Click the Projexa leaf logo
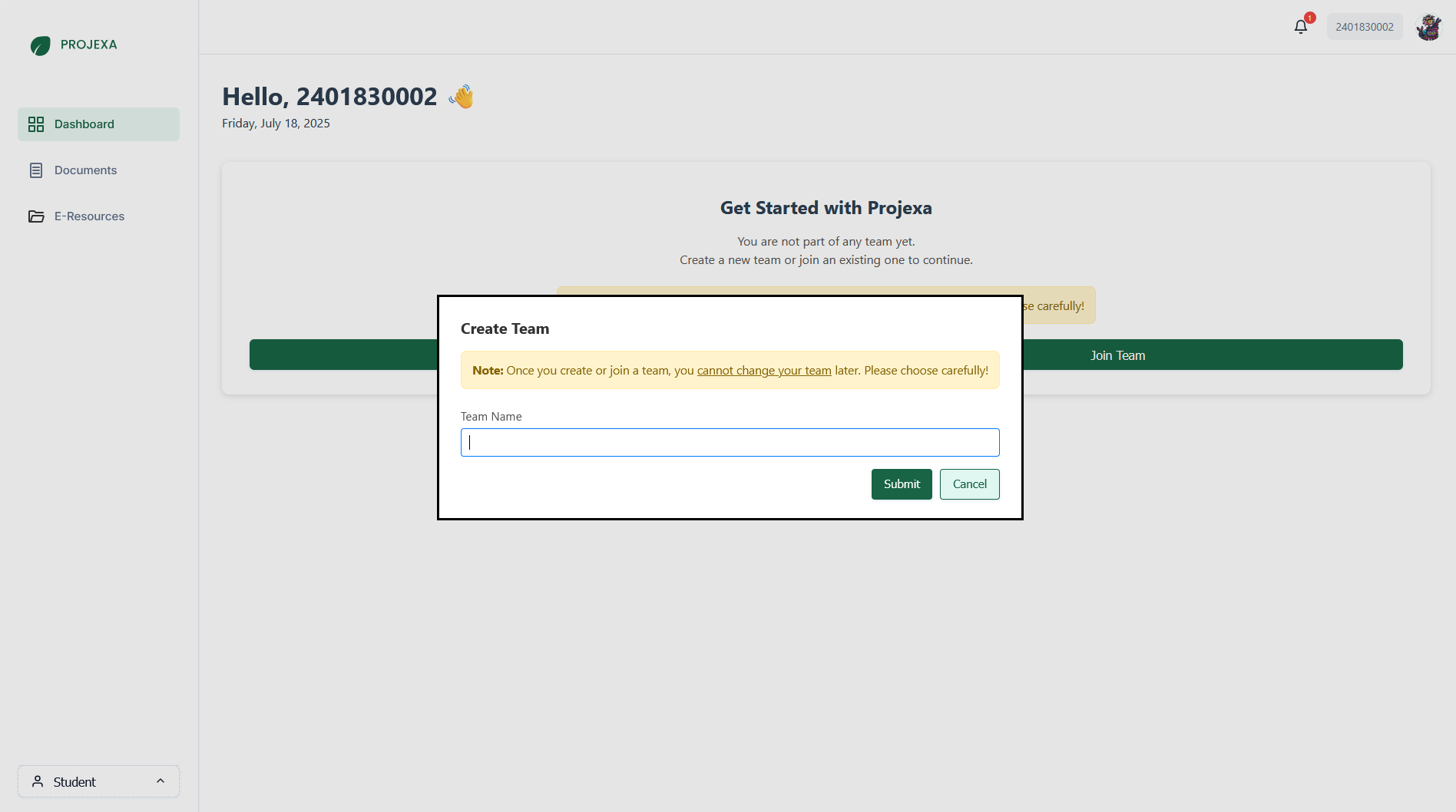 [x=40, y=45]
